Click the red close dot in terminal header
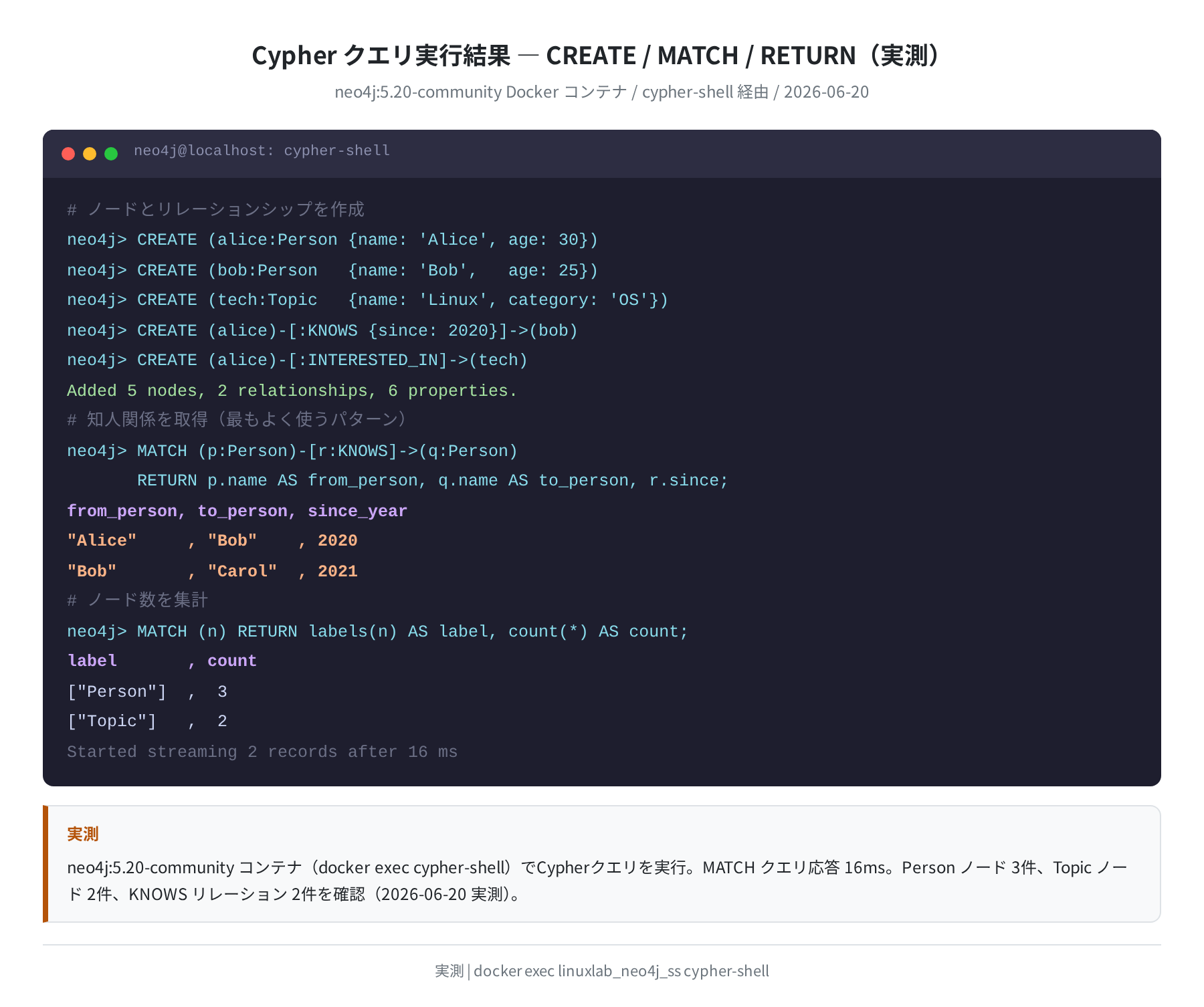Viewport: 1204px width, 1007px height. [x=68, y=154]
